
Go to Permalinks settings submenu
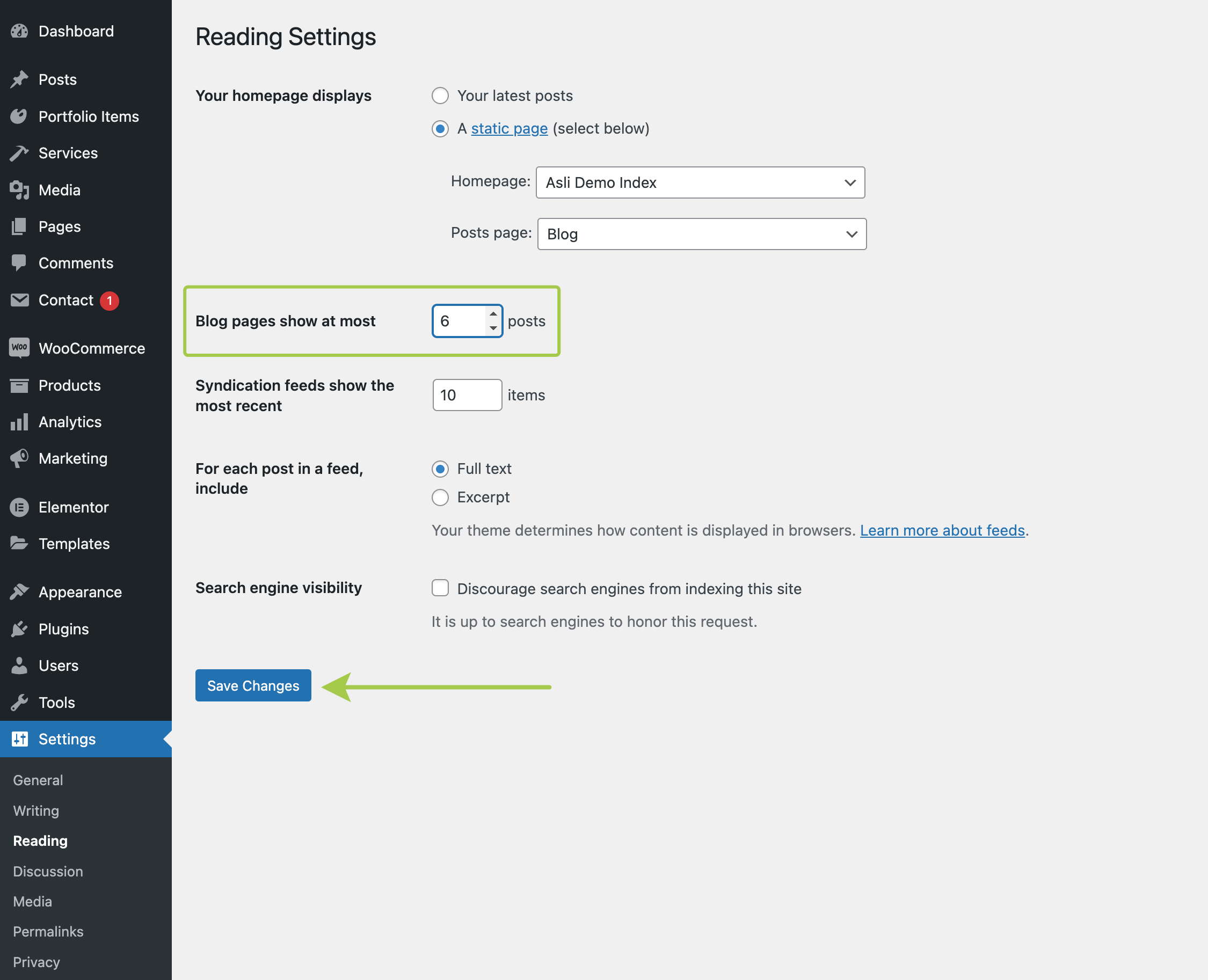click(48, 932)
